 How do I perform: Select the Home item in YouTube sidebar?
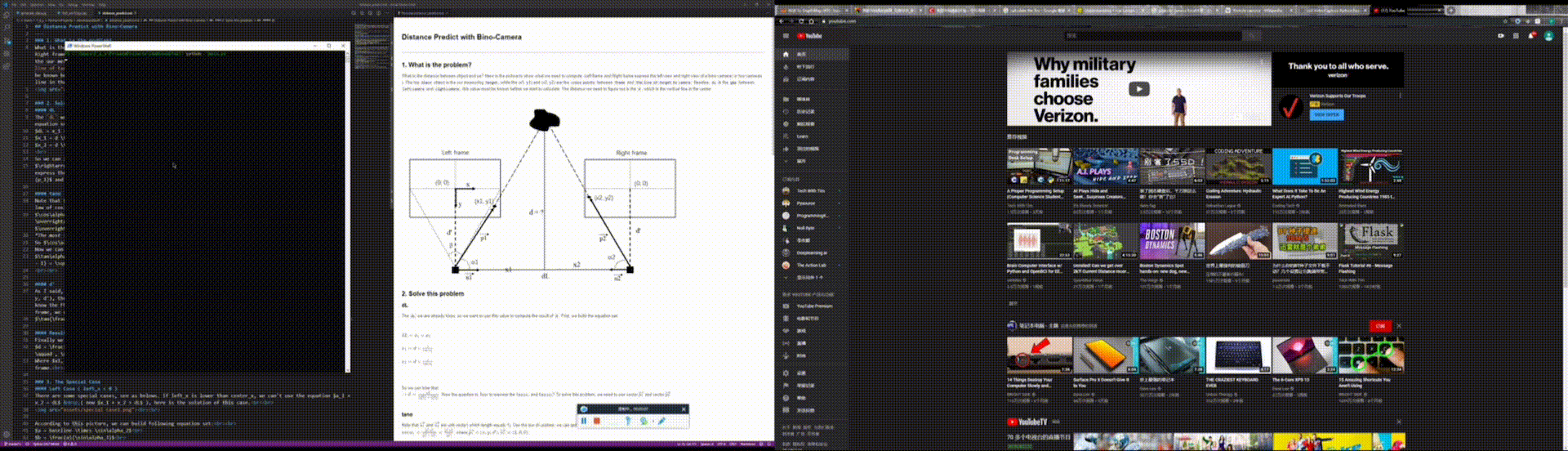(812, 54)
